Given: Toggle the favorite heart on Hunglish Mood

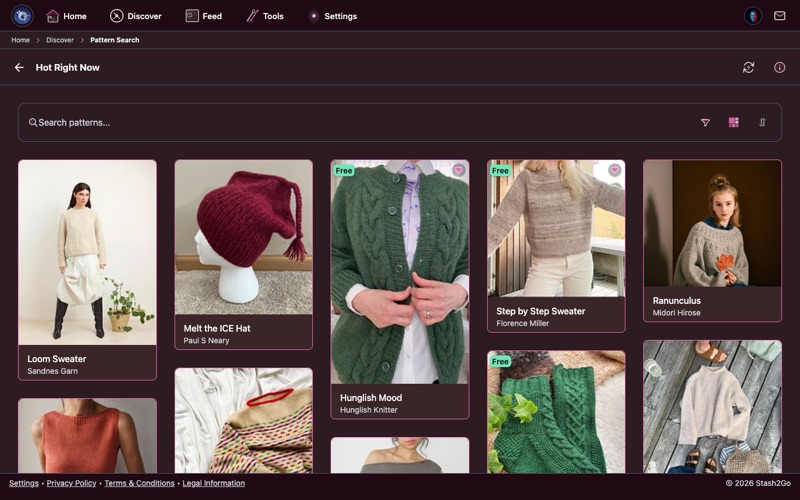Looking at the screenshot, I should click(x=459, y=170).
